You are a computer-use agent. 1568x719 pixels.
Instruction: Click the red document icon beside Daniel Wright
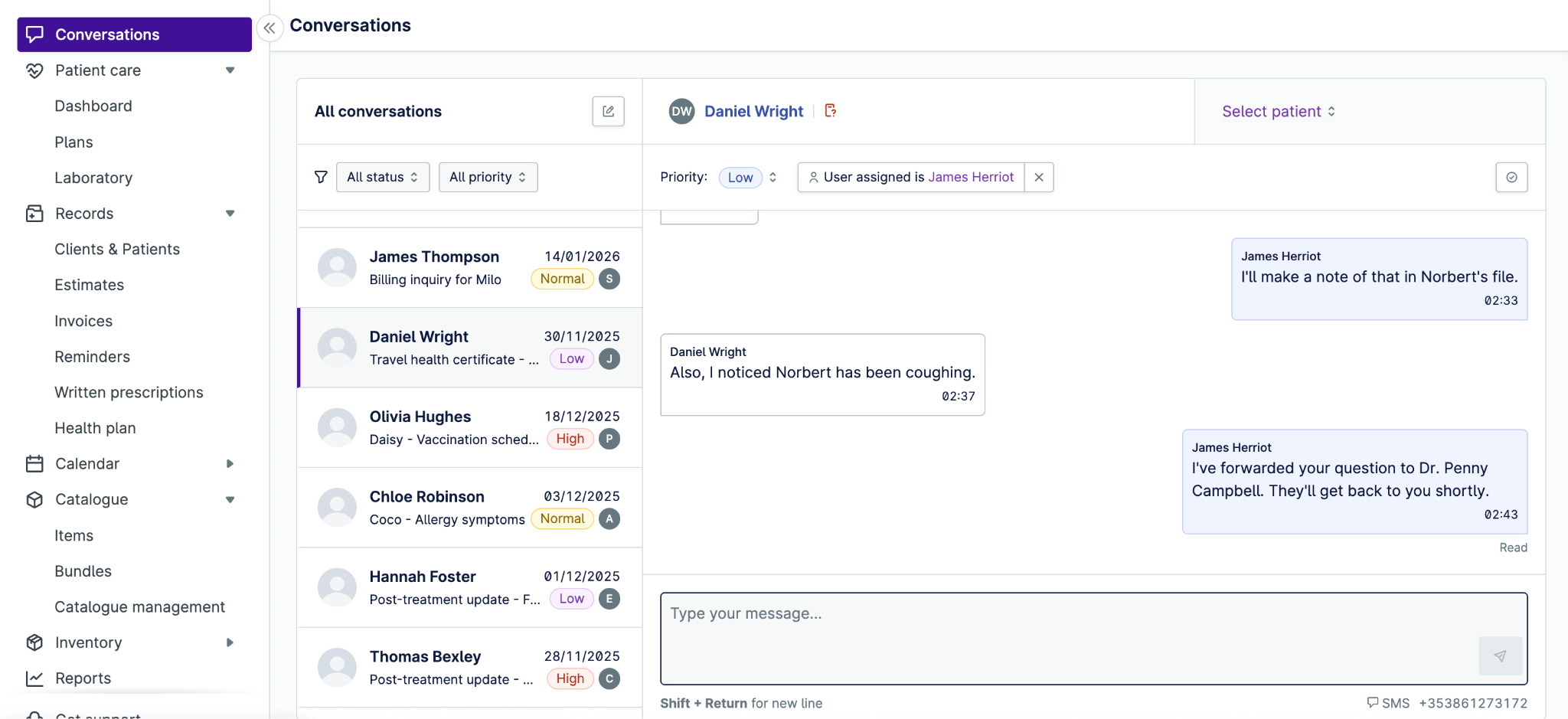point(831,111)
